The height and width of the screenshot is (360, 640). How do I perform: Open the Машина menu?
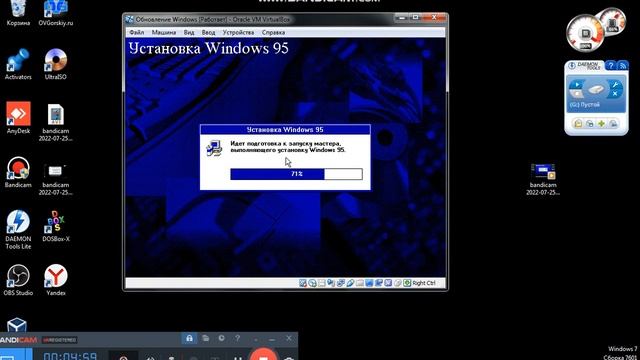164,32
